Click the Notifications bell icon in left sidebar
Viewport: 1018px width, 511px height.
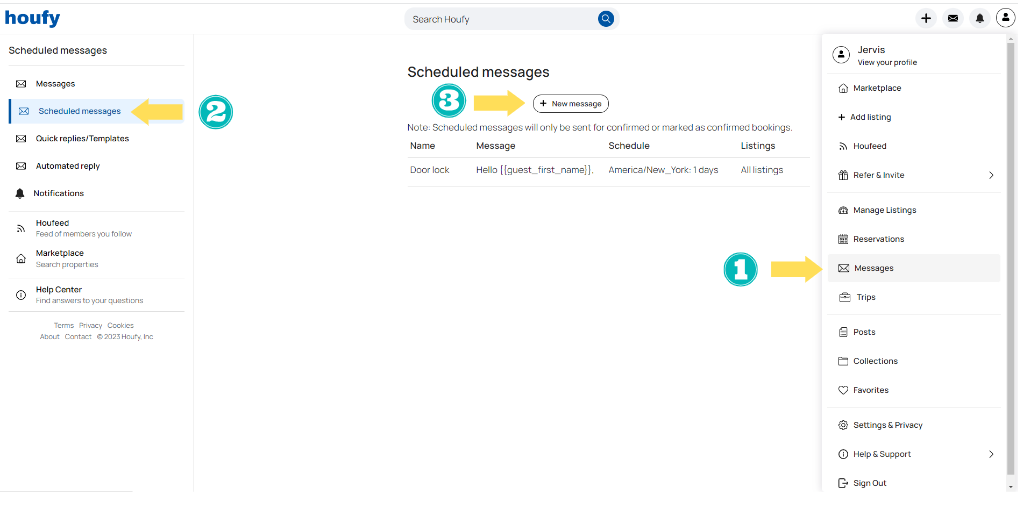20,193
